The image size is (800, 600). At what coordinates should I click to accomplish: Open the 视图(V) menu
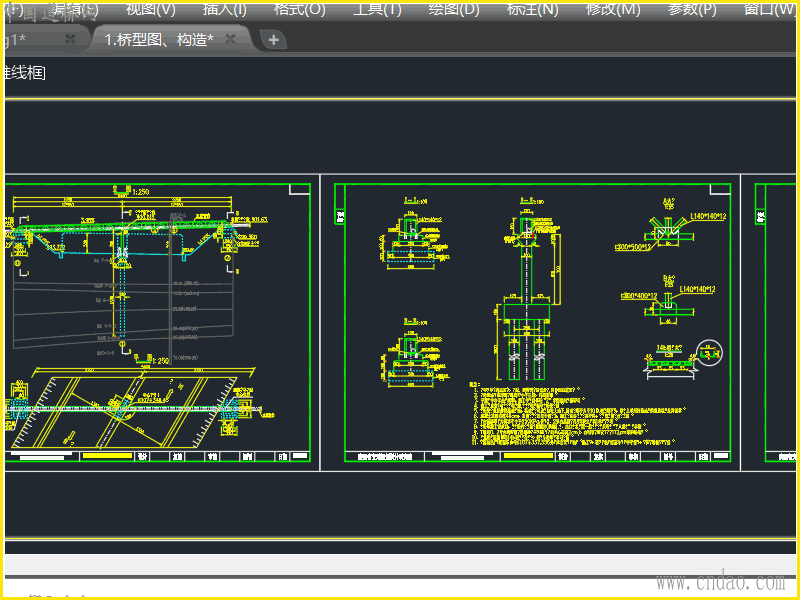point(150,9)
